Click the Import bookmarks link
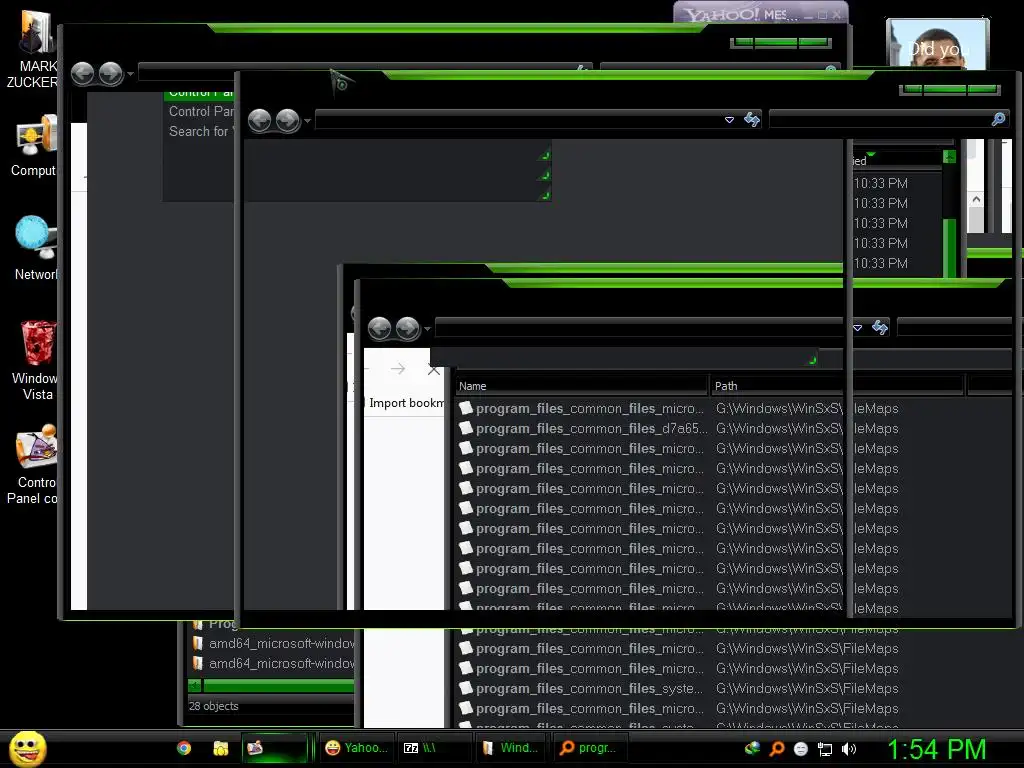 [x=406, y=403]
